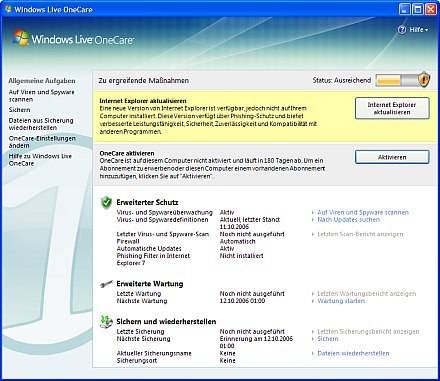Click the Sichern und wiederherstellen heading
Image resolution: width=440 pixels, height=381 pixels.
(x=166, y=322)
